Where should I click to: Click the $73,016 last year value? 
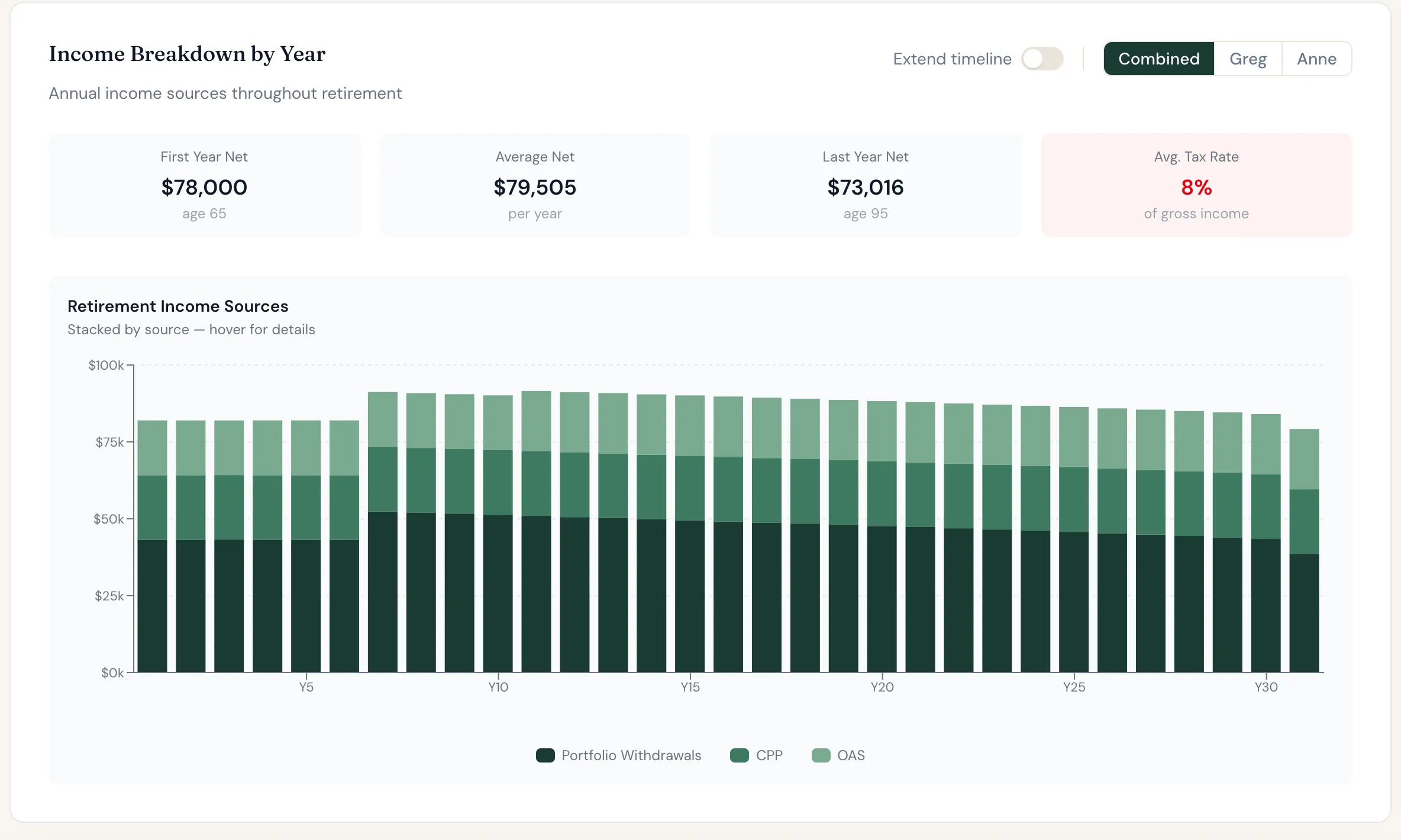click(866, 188)
